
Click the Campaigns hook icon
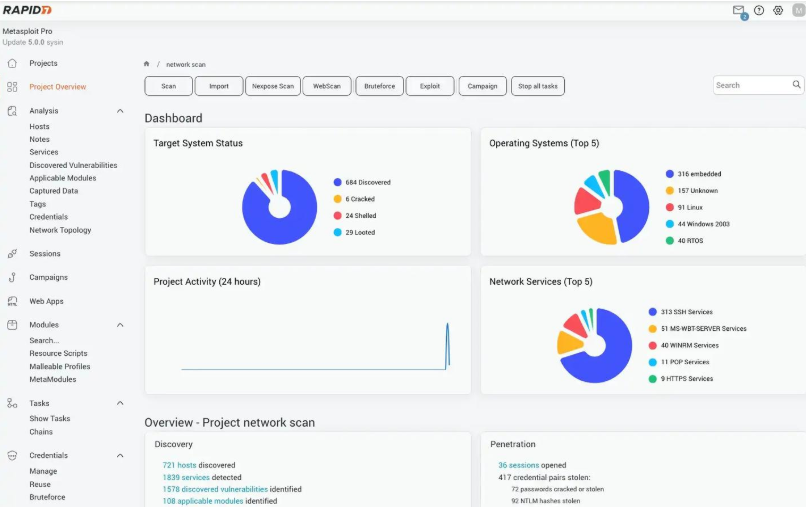[12, 277]
